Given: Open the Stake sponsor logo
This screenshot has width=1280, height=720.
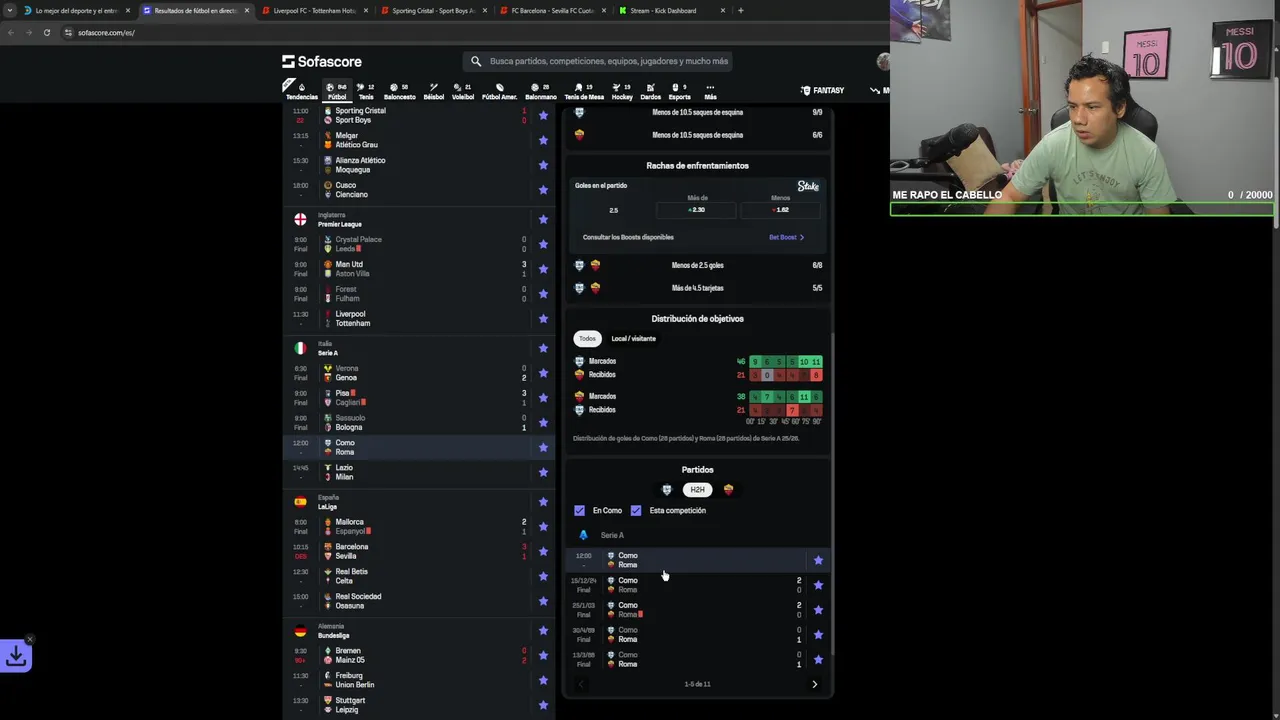Looking at the screenshot, I should click(808, 186).
